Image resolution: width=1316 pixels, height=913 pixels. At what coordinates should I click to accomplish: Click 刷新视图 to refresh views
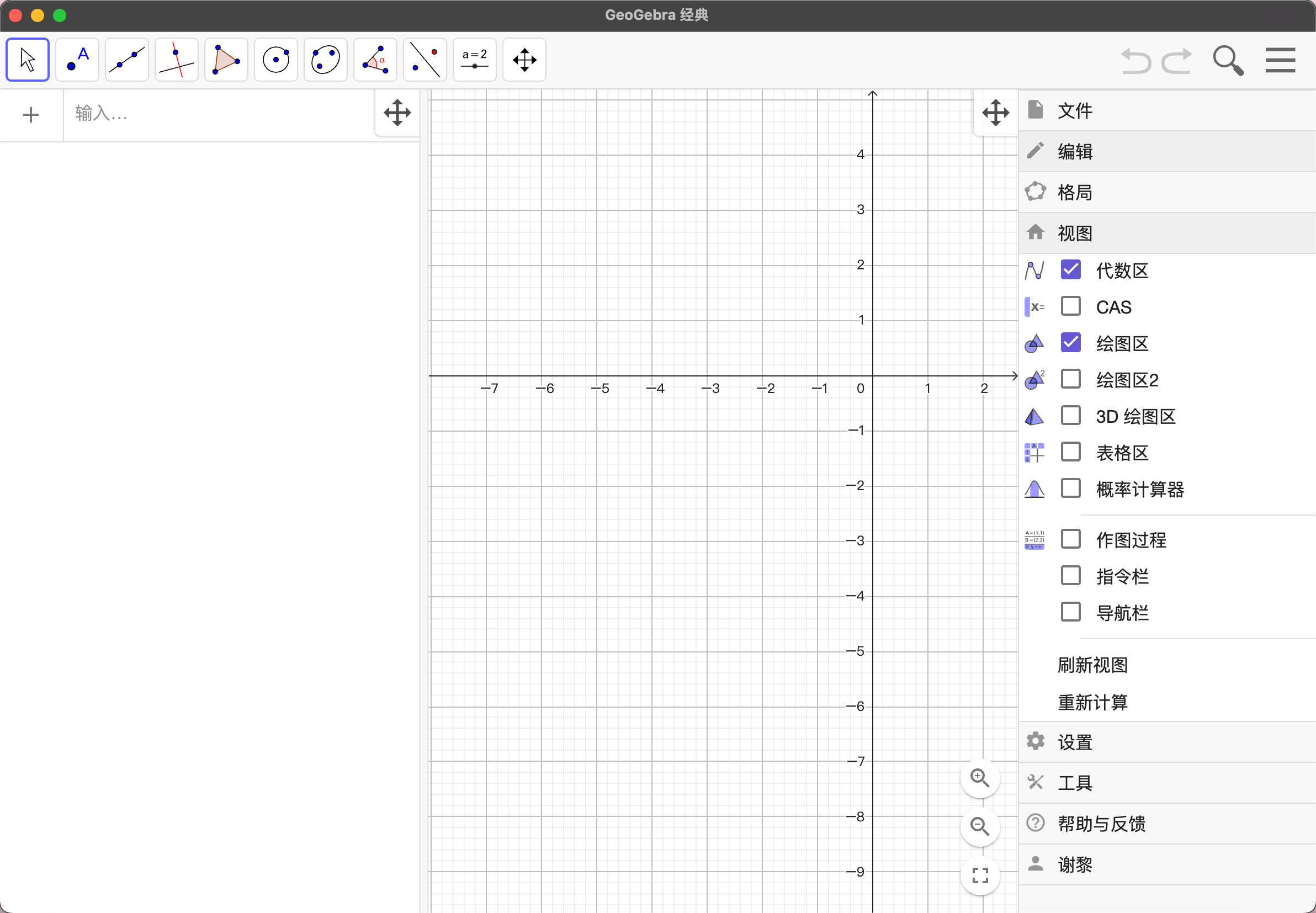pyautogui.click(x=1092, y=665)
